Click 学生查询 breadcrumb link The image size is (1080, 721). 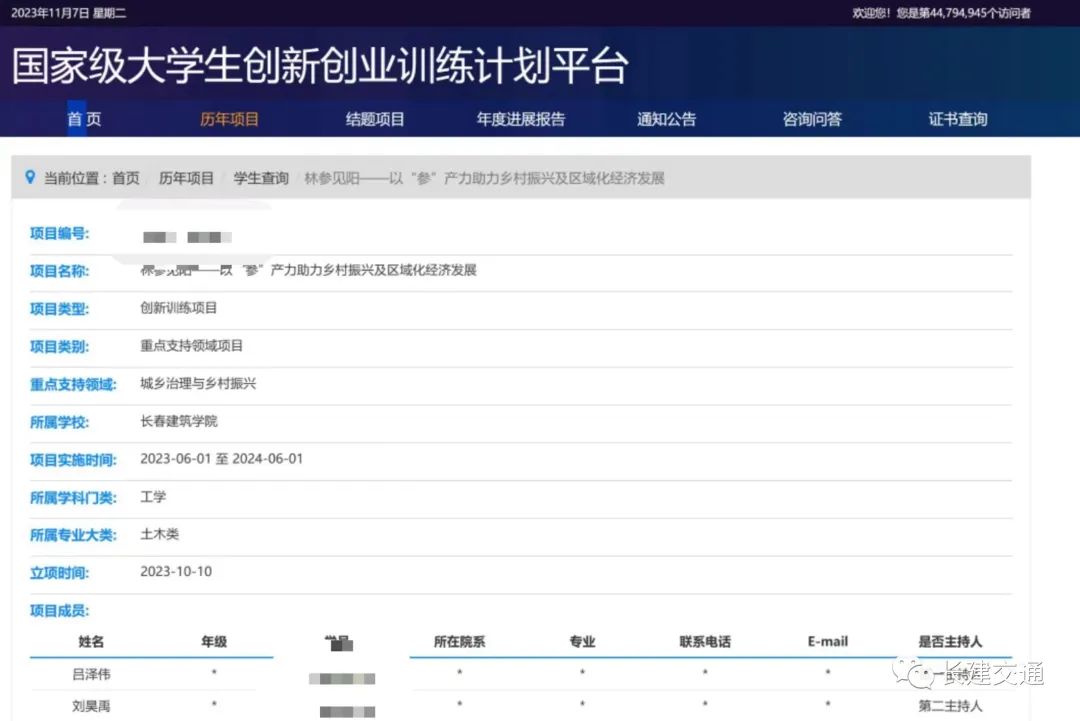pos(261,178)
